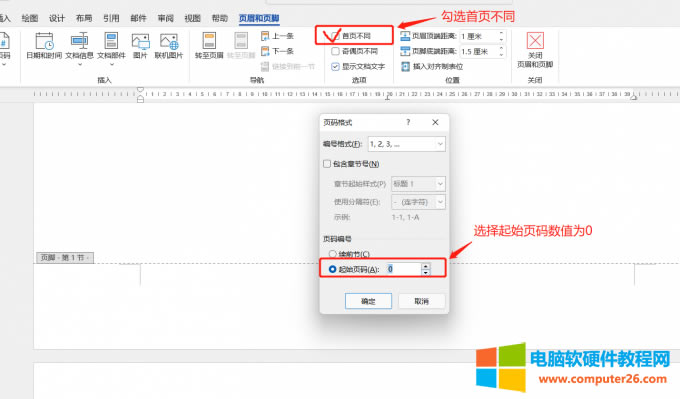
Task: Click the Start at (起始页码) input field
Action: 403,269
